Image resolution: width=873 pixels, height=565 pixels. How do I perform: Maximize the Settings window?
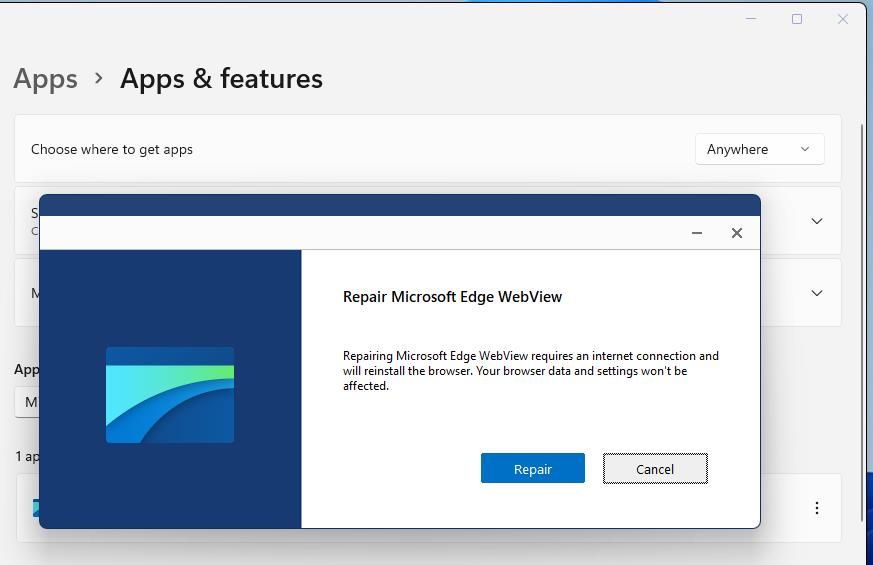click(797, 19)
